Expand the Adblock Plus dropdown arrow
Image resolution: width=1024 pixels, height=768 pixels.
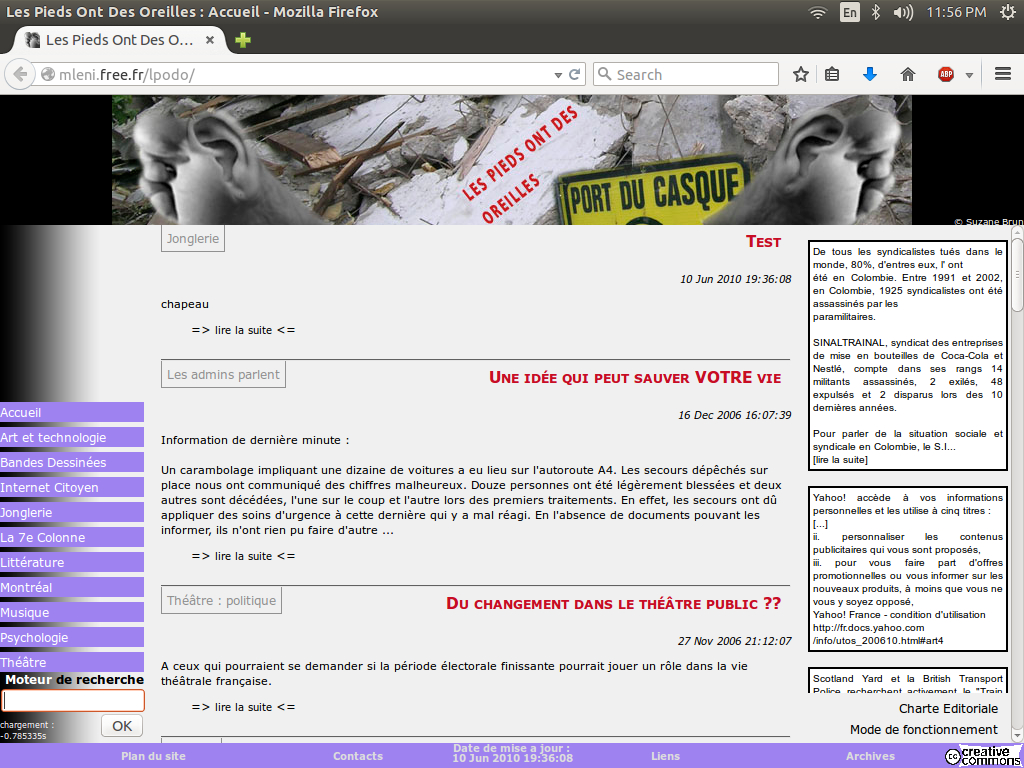click(x=969, y=75)
